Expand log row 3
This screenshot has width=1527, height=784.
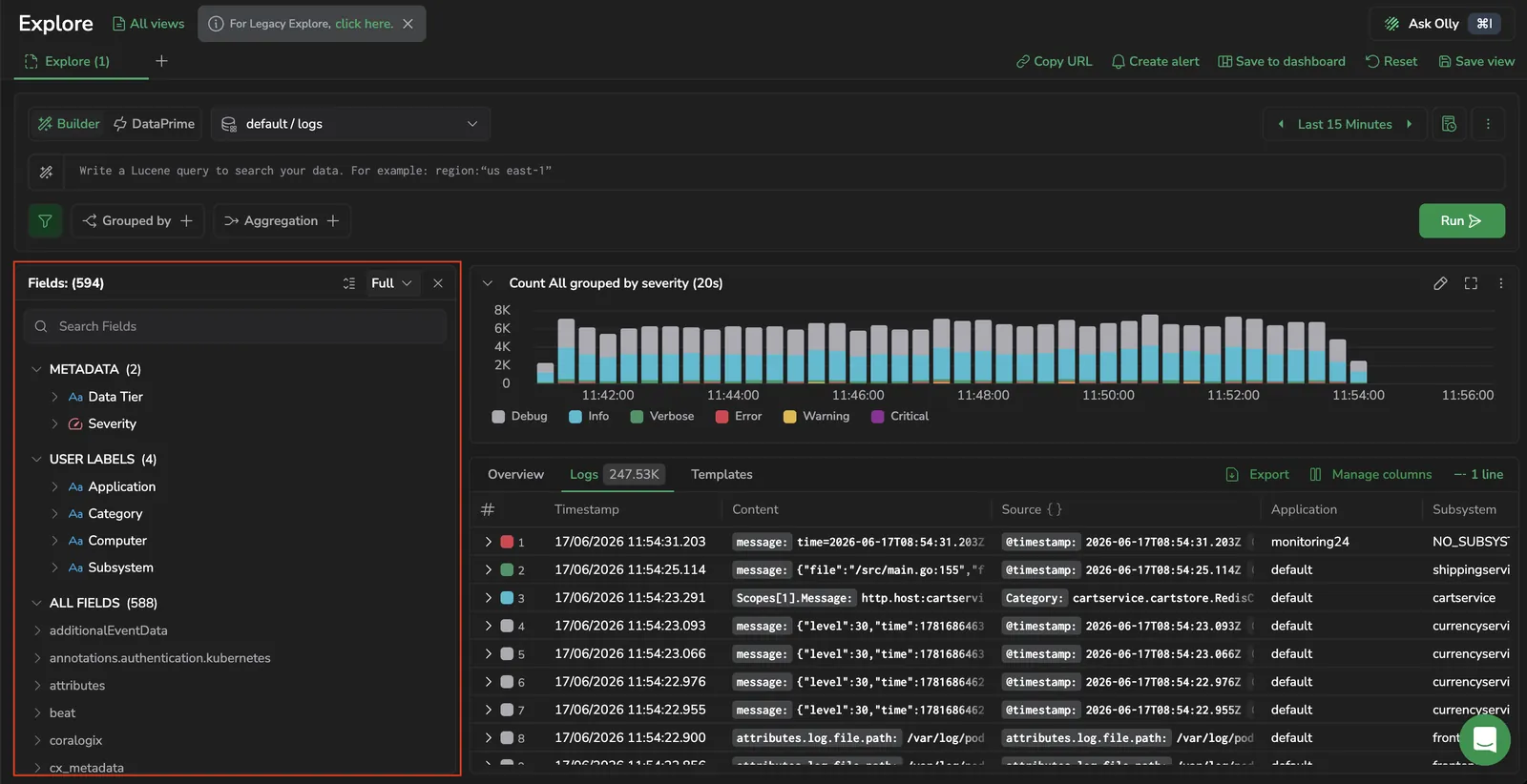(x=488, y=598)
